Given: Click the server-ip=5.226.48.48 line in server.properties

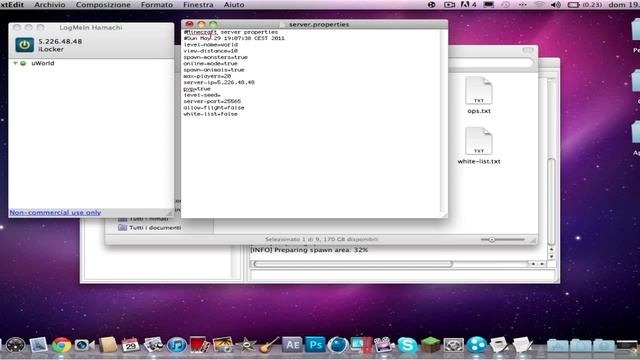Looking at the screenshot, I should pyautogui.click(x=219, y=82).
